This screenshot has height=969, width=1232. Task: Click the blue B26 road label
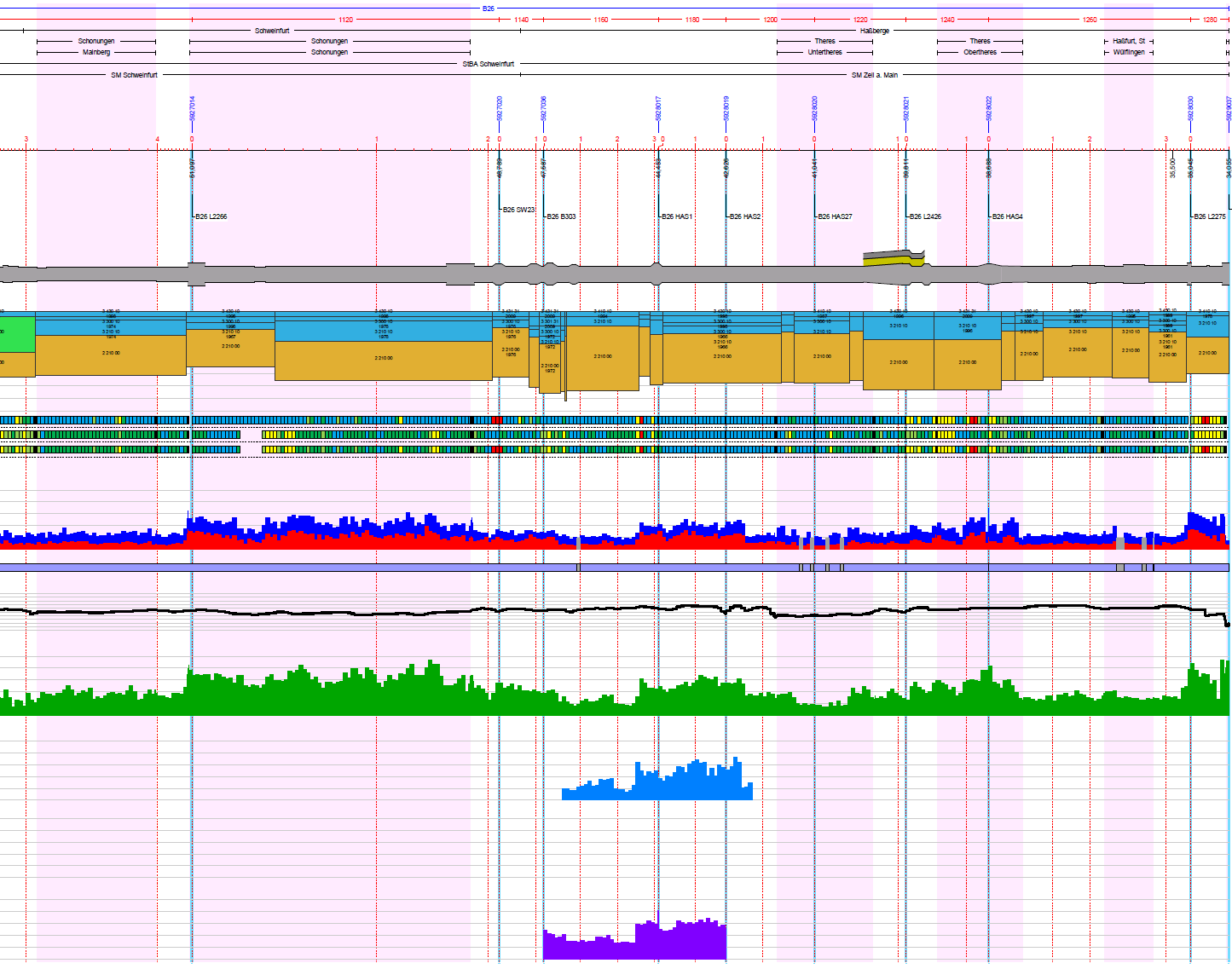click(x=488, y=9)
